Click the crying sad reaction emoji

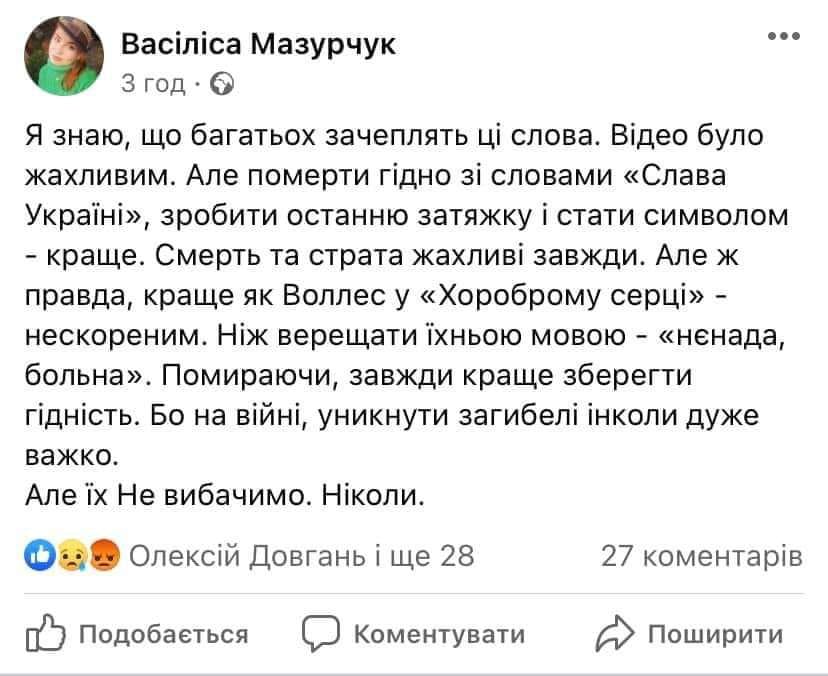pyautogui.click(x=70, y=555)
